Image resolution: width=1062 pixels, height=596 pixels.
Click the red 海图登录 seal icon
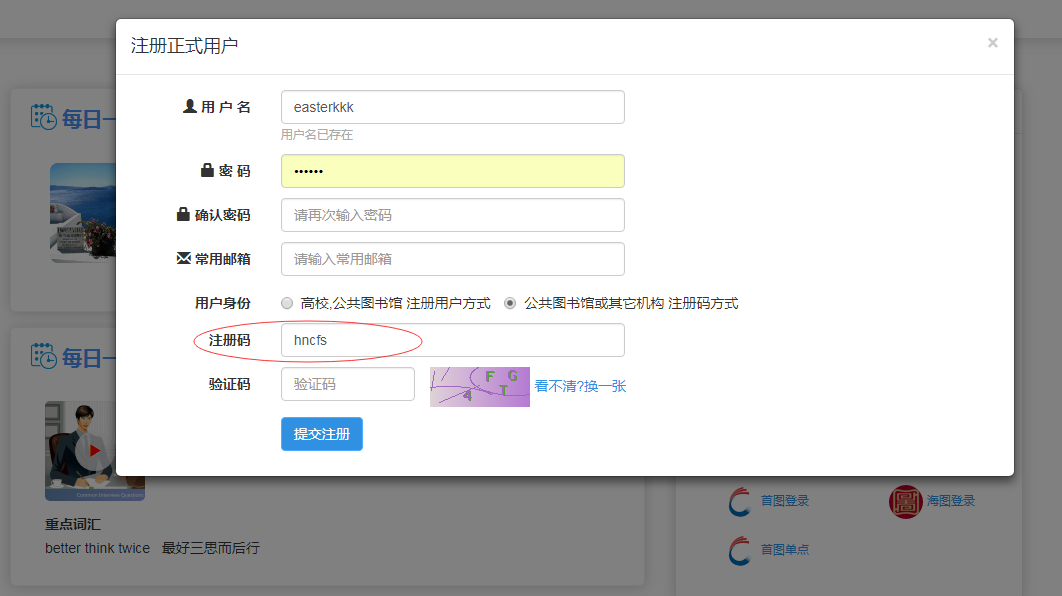pyautogui.click(x=905, y=501)
